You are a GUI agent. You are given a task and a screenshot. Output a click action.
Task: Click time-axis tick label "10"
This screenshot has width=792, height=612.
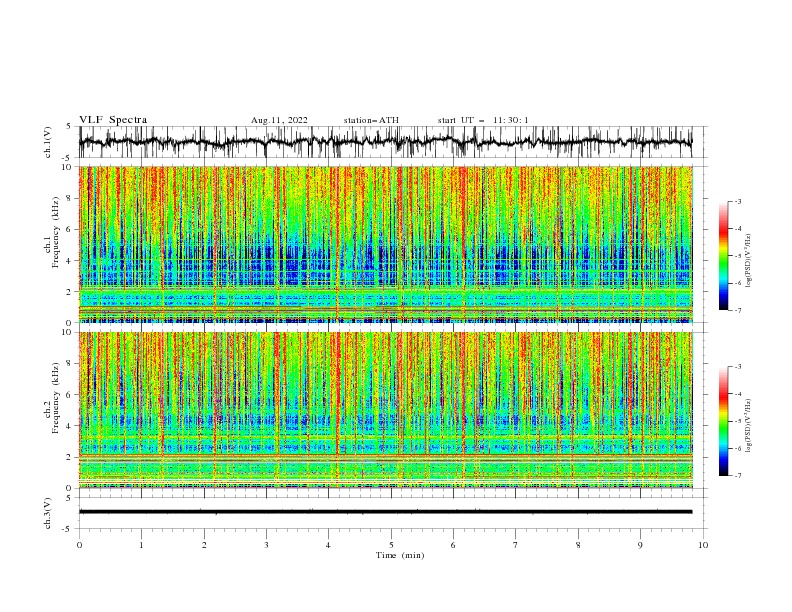[x=703, y=545]
